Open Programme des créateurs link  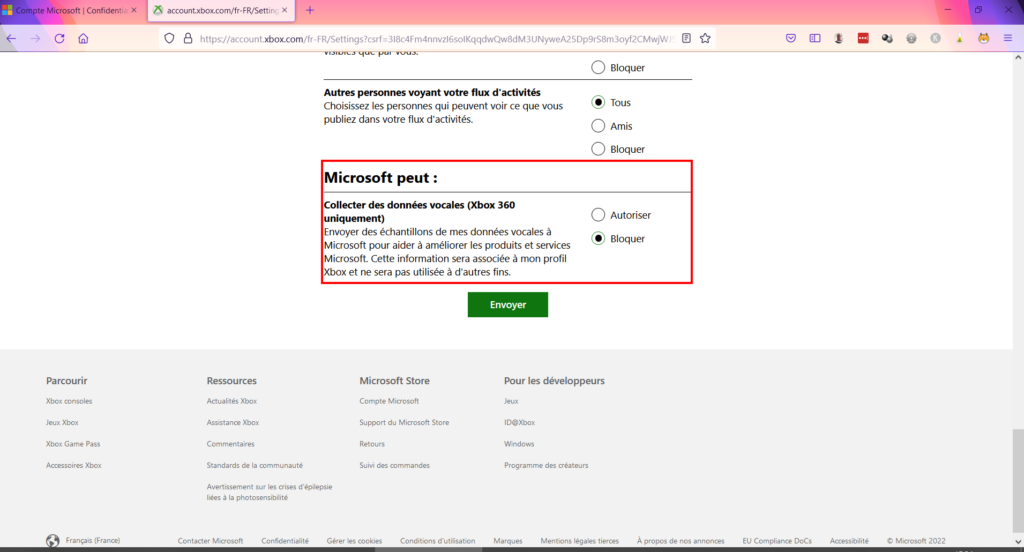(546, 466)
